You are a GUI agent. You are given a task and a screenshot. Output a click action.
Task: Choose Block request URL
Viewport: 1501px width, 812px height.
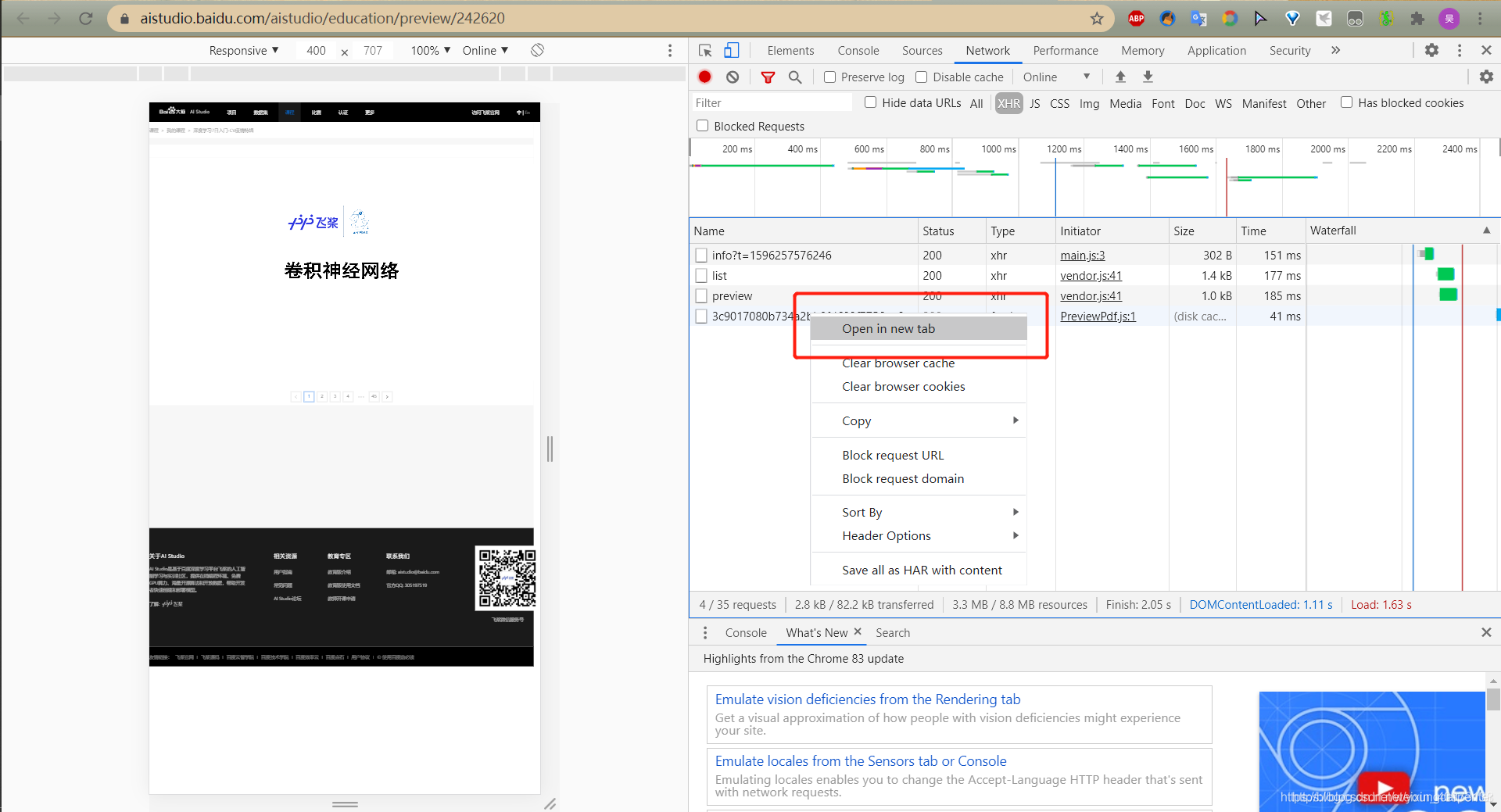tap(919, 455)
